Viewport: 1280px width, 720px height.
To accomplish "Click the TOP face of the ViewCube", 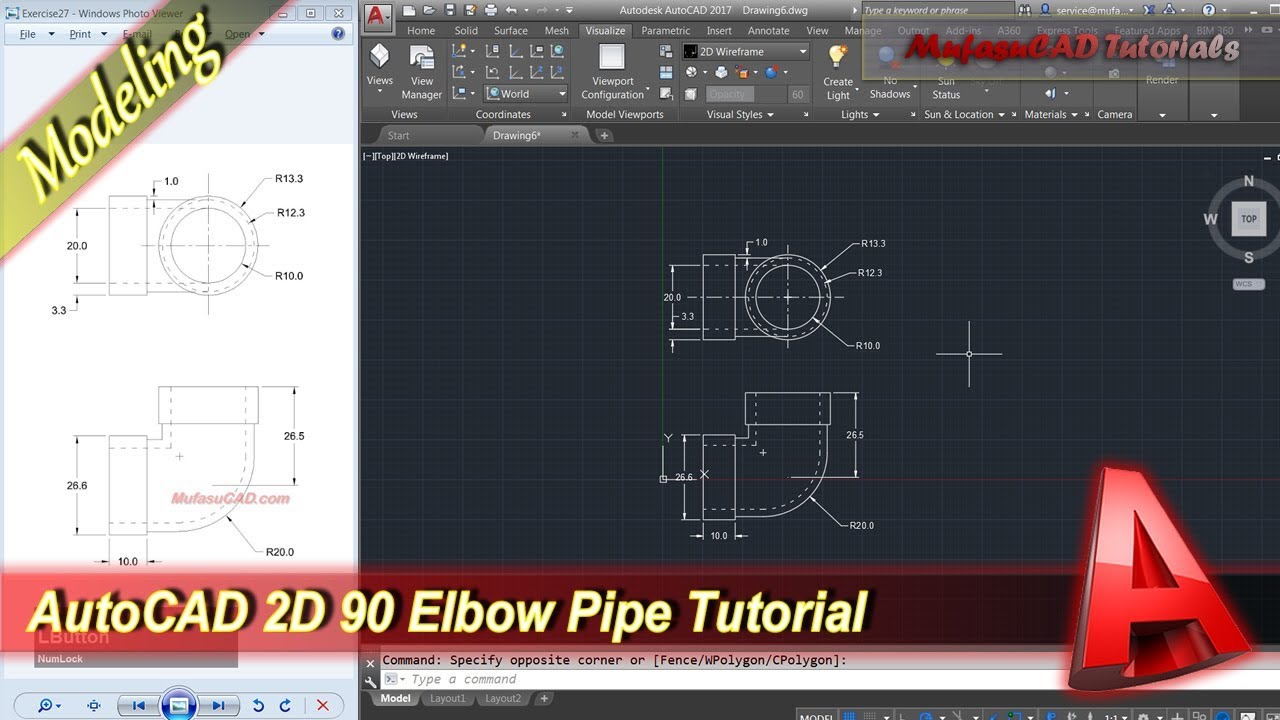I will coord(1249,219).
